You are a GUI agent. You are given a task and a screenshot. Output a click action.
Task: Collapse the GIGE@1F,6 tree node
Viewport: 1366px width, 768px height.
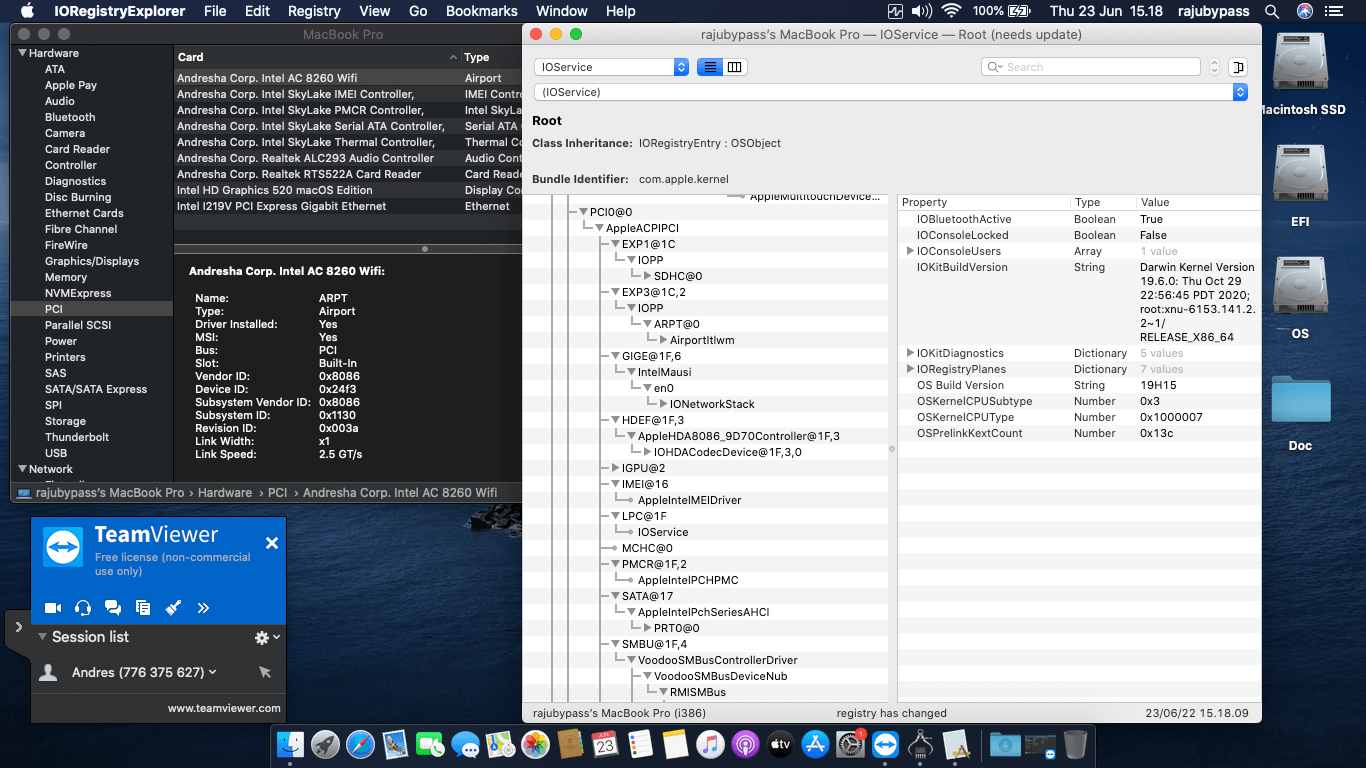pyautogui.click(x=615, y=356)
